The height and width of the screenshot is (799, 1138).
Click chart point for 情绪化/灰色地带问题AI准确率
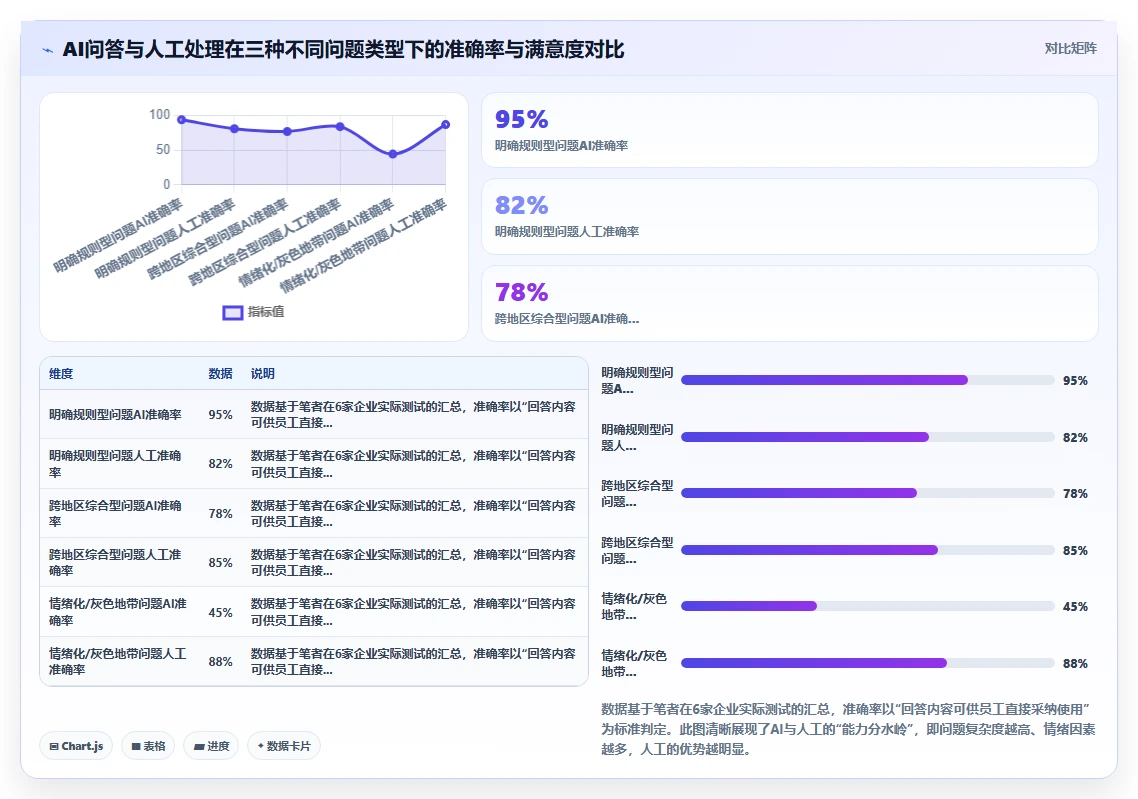(x=393, y=154)
